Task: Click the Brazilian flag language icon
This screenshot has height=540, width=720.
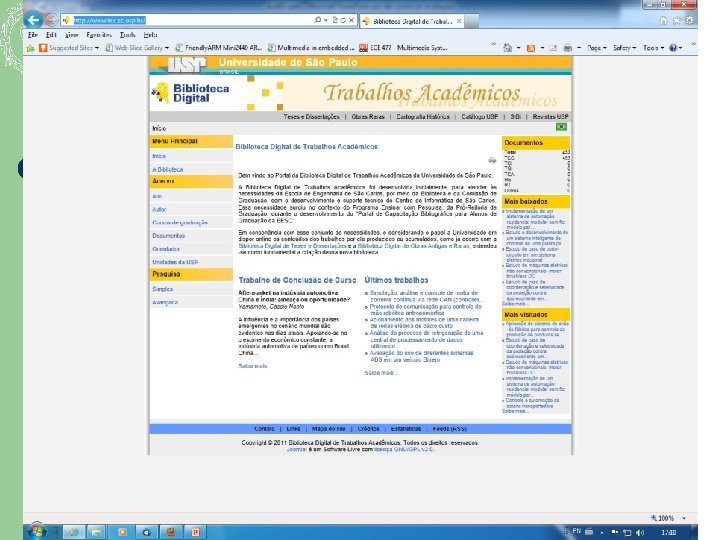Action: [x=561, y=127]
